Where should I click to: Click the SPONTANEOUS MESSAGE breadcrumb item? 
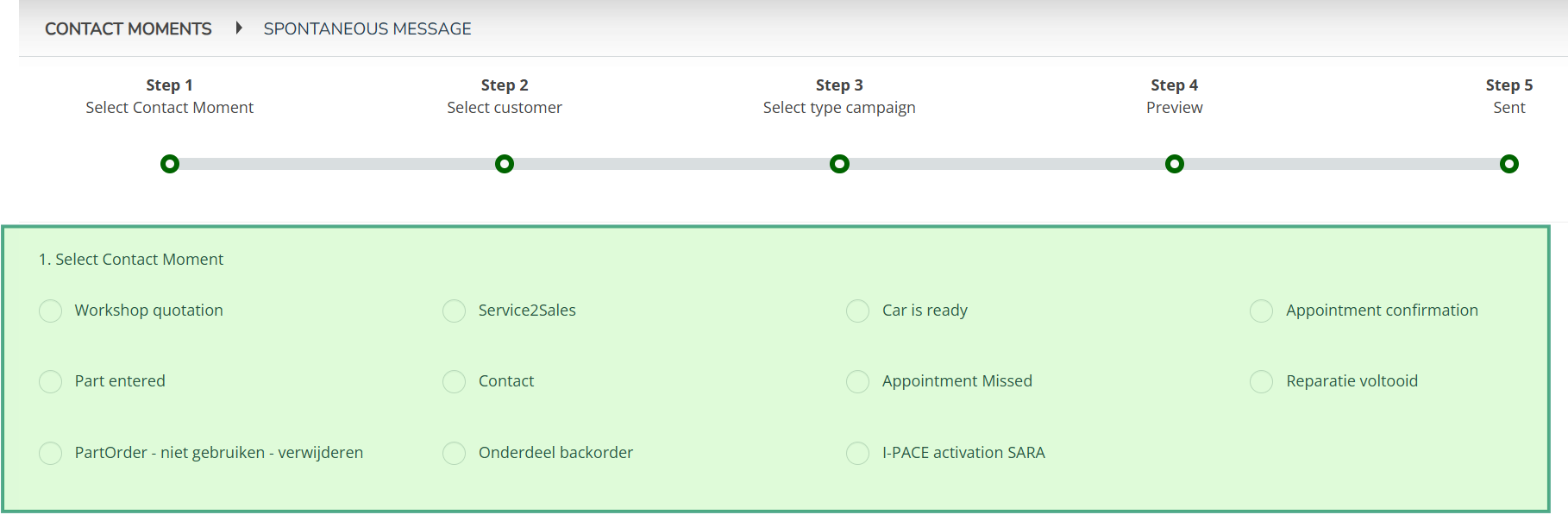pyautogui.click(x=367, y=28)
